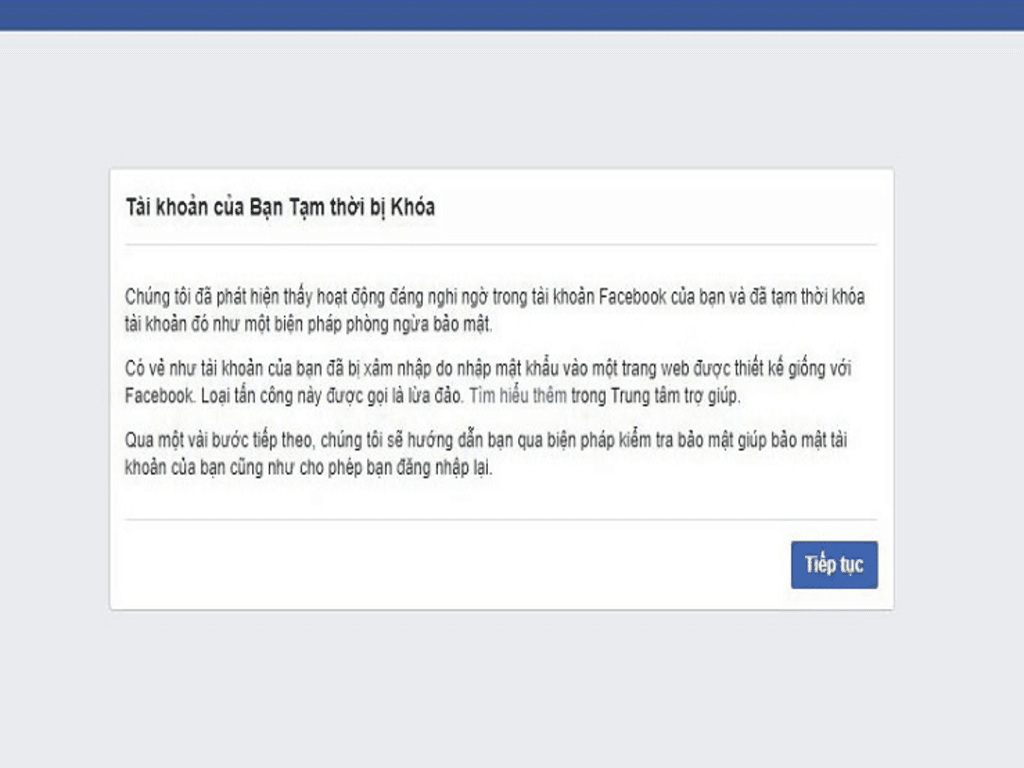Viewport: 1024px width, 768px height.
Task: Click empty footer area left of Tiếp tục
Action: pyautogui.click(x=450, y=565)
